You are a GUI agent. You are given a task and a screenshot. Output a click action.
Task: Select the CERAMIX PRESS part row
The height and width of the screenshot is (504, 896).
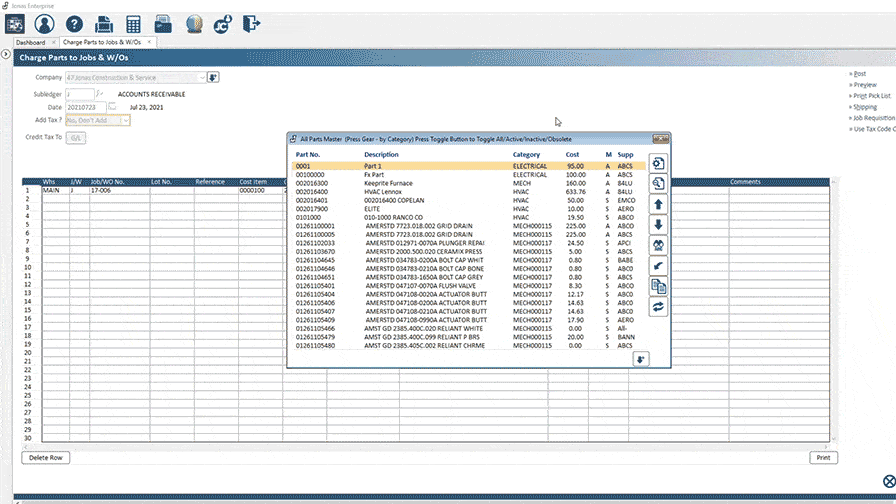point(469,251)
